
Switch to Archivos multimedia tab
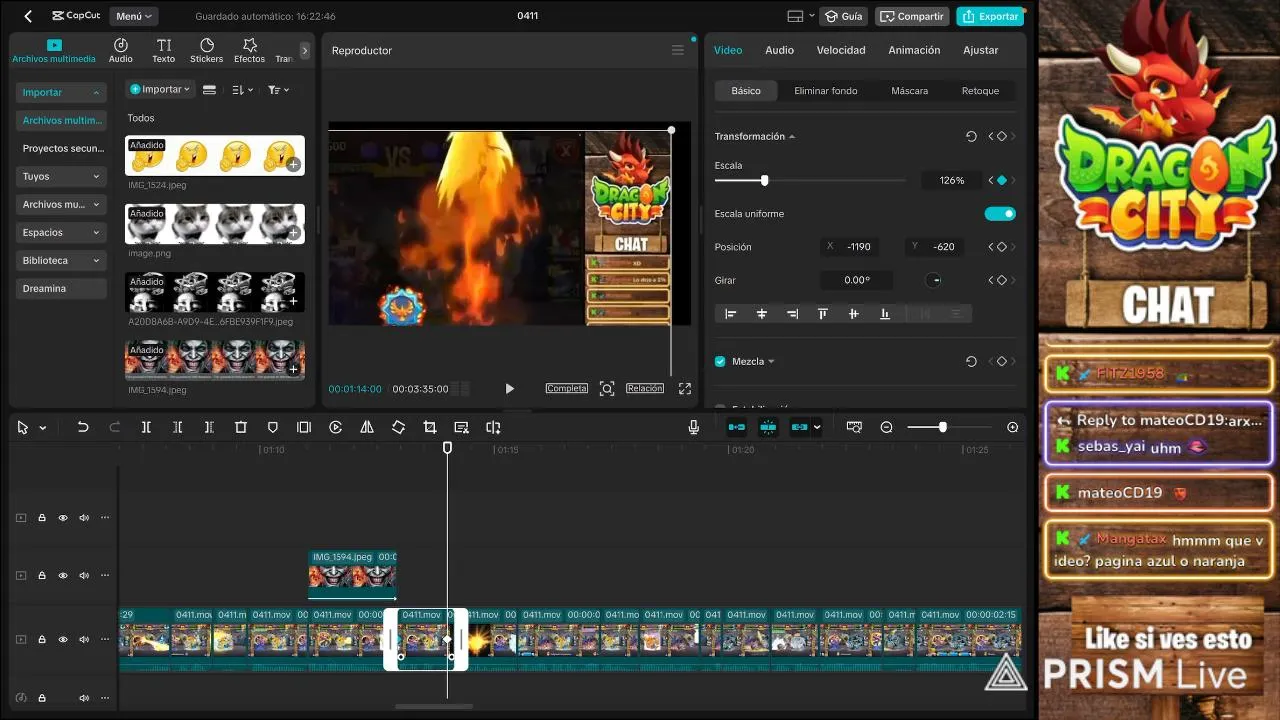(x=54, y=51)
